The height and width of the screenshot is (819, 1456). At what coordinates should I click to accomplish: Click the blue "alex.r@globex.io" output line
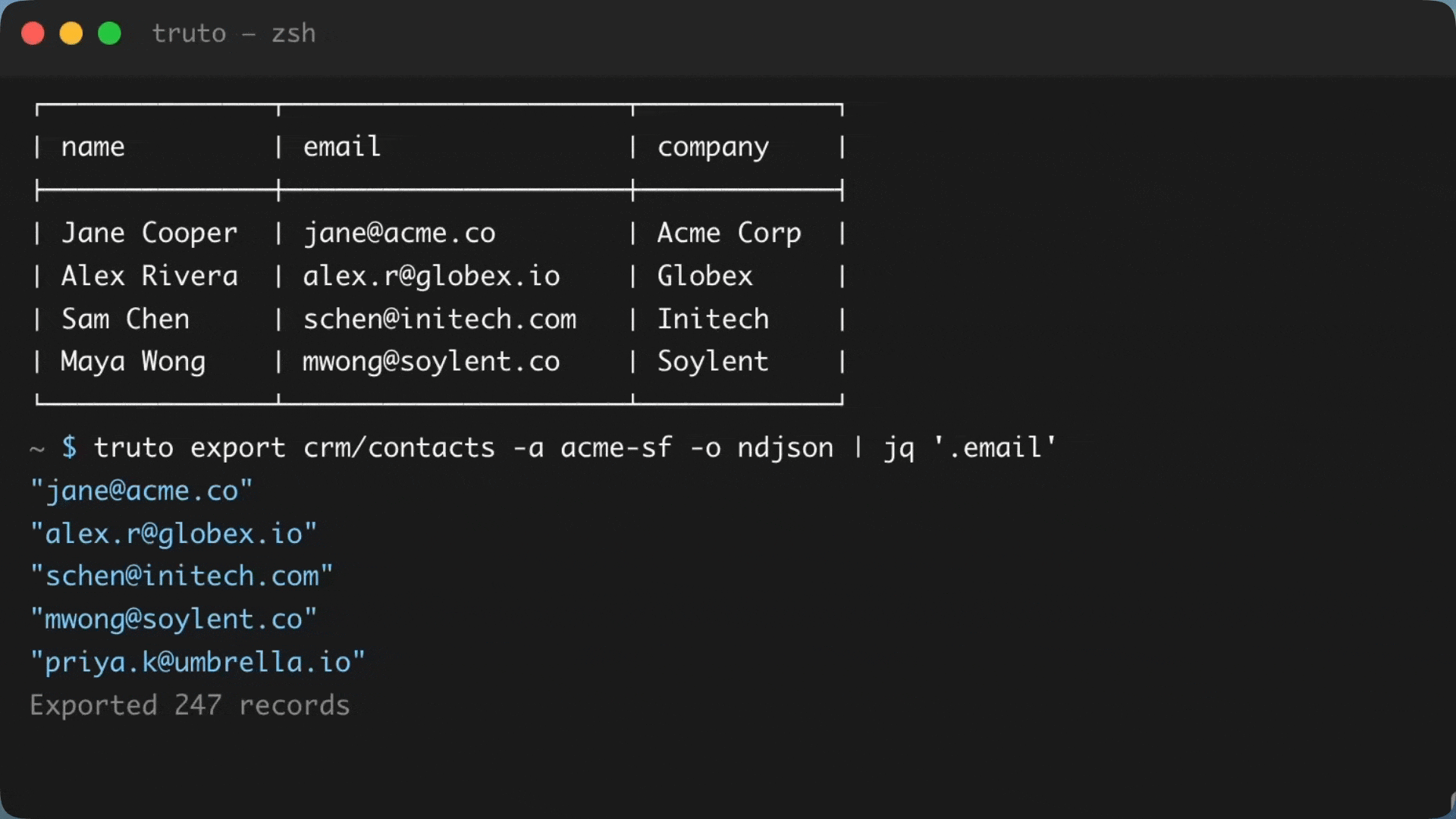click(174, 534)
